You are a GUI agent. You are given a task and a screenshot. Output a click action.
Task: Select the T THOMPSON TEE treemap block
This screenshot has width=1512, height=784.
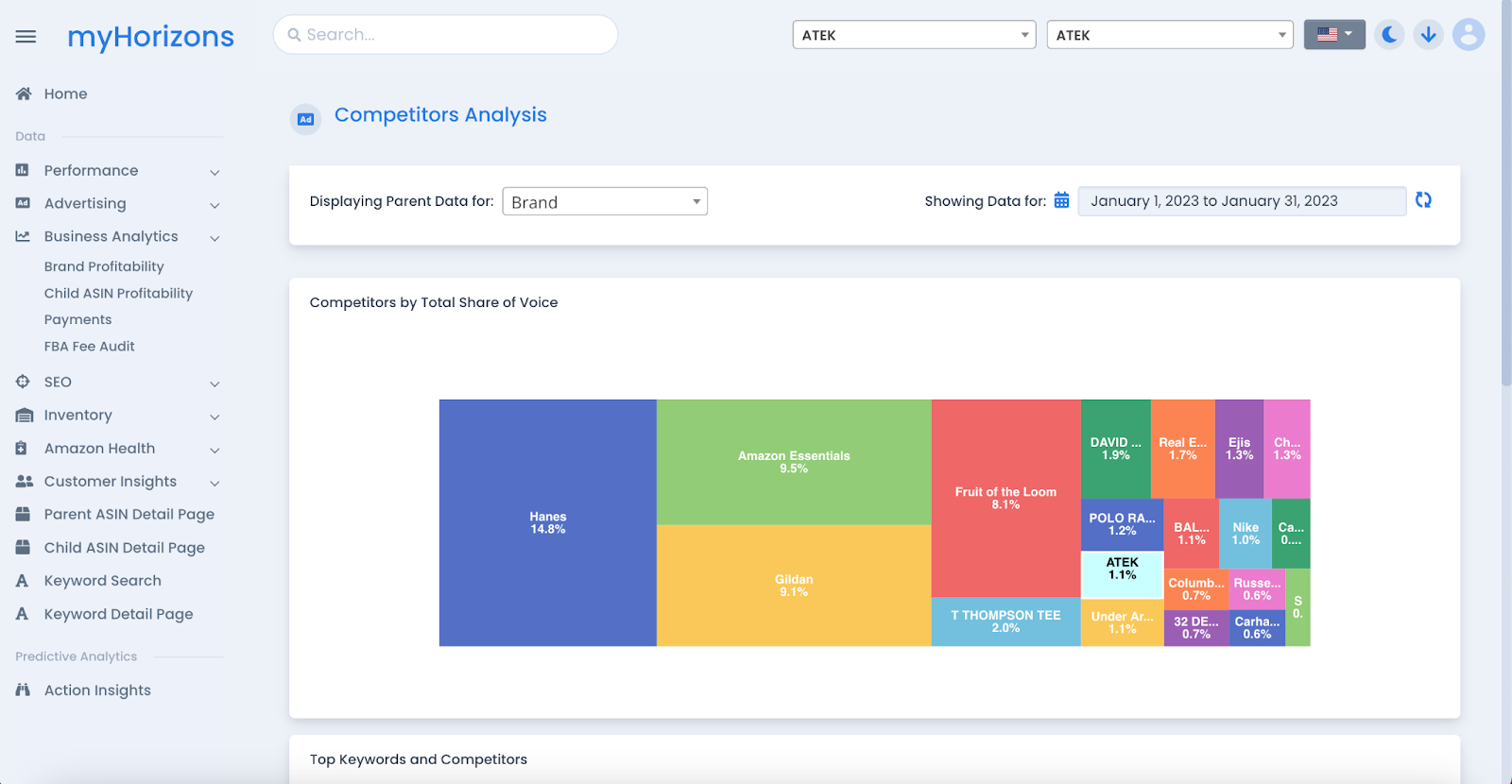[x=1005, y=622]
